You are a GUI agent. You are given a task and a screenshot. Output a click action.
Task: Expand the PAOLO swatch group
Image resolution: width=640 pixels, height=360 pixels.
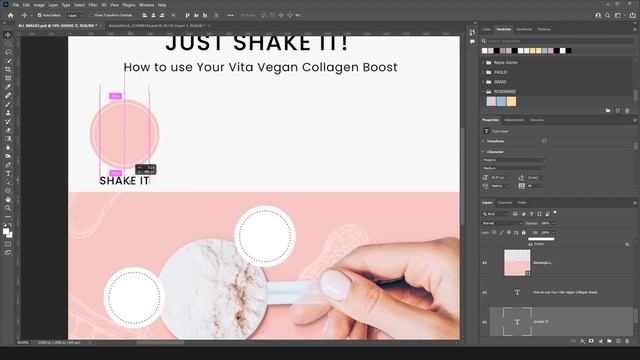[x=484, y=72]
